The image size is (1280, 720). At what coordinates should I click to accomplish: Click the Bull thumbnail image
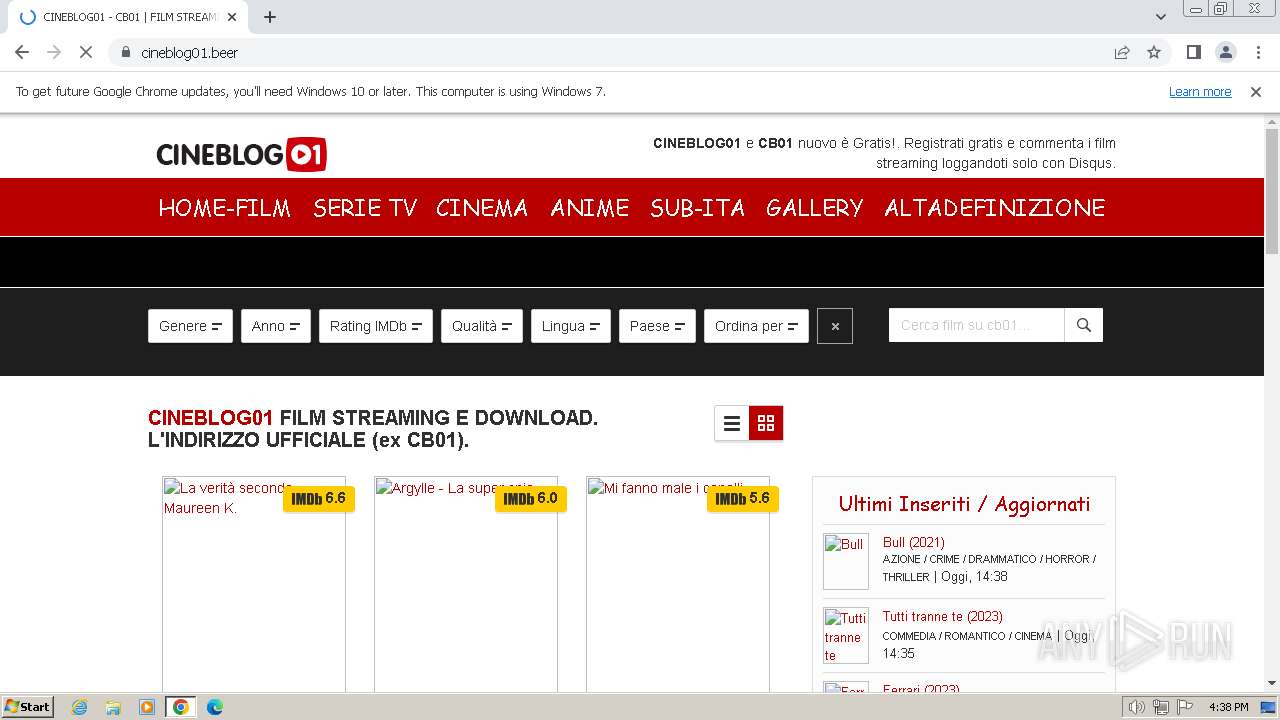click(x=846, y=561)
